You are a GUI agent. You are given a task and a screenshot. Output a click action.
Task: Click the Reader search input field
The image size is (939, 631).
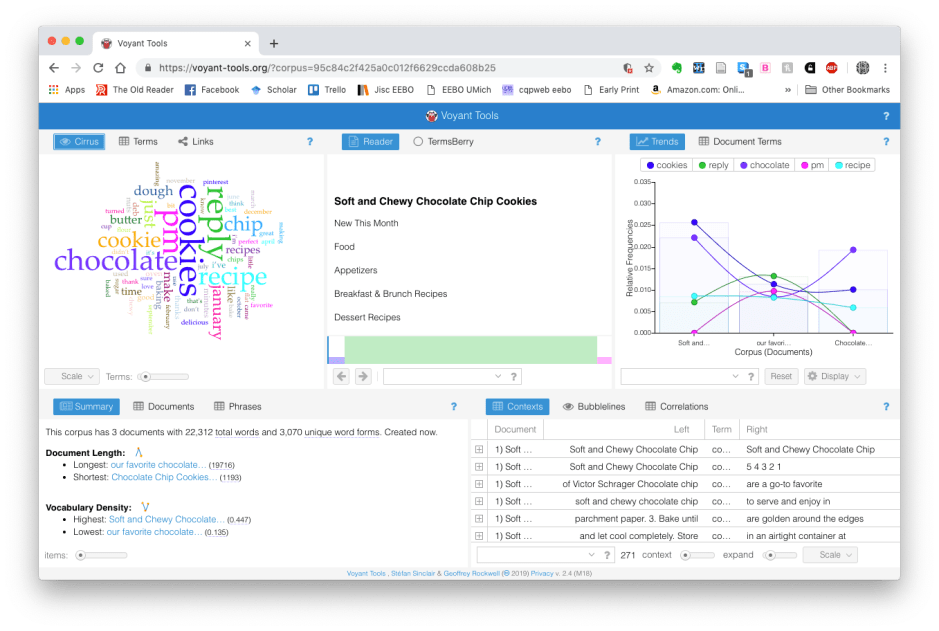point(440,377)
